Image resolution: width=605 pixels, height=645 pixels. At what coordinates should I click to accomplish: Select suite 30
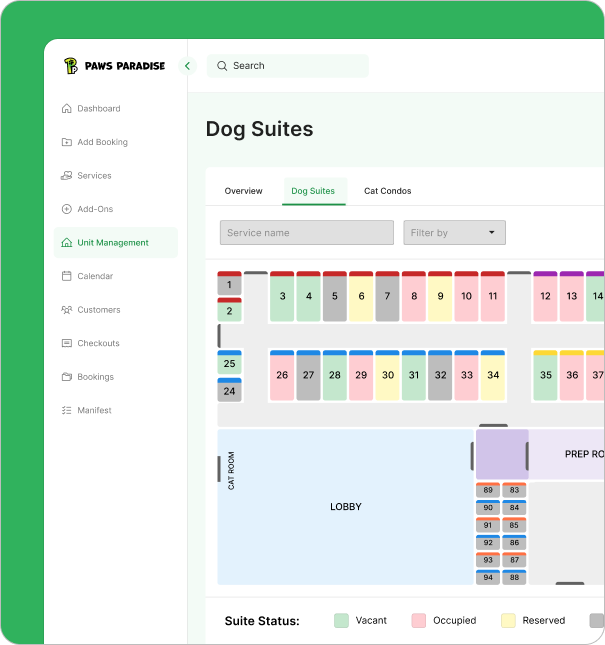(x=387, y=375)
